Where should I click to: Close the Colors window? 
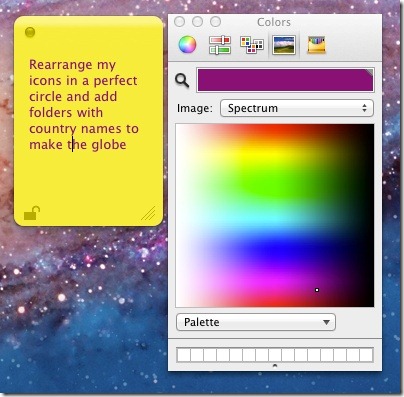click(x=180, y=22)
